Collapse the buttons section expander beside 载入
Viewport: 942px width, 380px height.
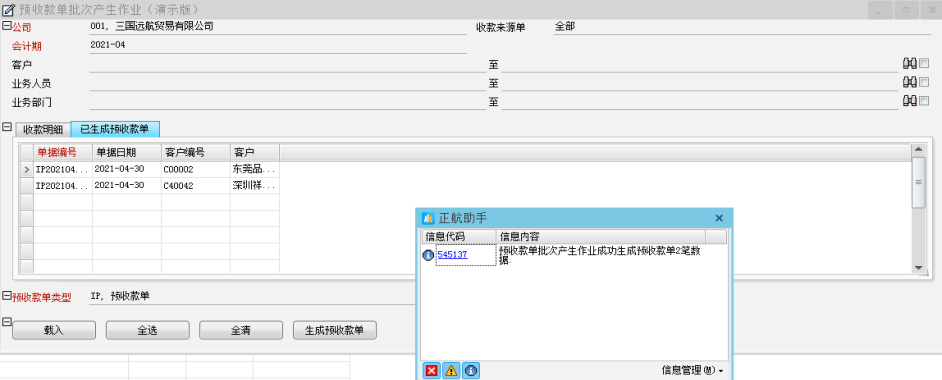point(7,322)
